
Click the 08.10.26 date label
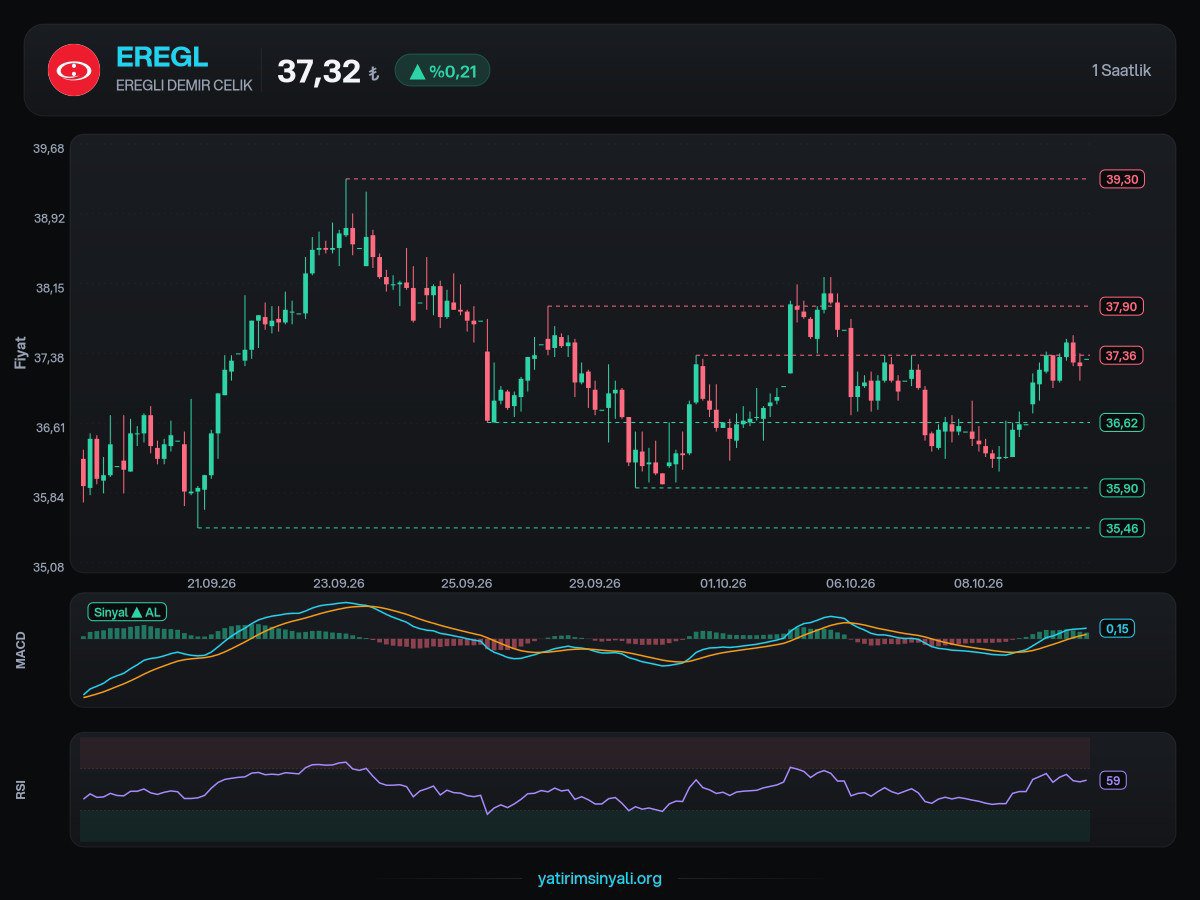click(x=978, y=583)
